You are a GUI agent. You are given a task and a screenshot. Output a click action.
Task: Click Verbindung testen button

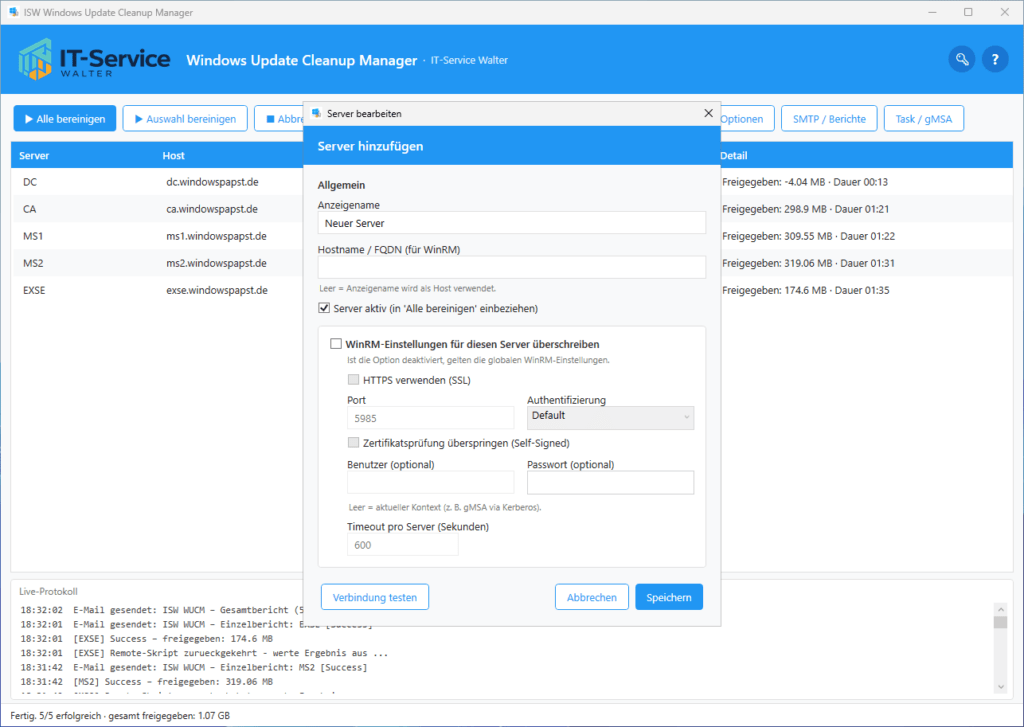coord(375,597)
